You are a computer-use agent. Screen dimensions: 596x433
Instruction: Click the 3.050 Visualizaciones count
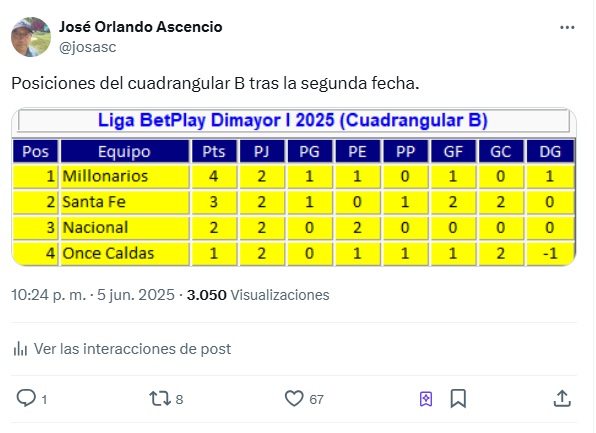(x=258, y=295)
